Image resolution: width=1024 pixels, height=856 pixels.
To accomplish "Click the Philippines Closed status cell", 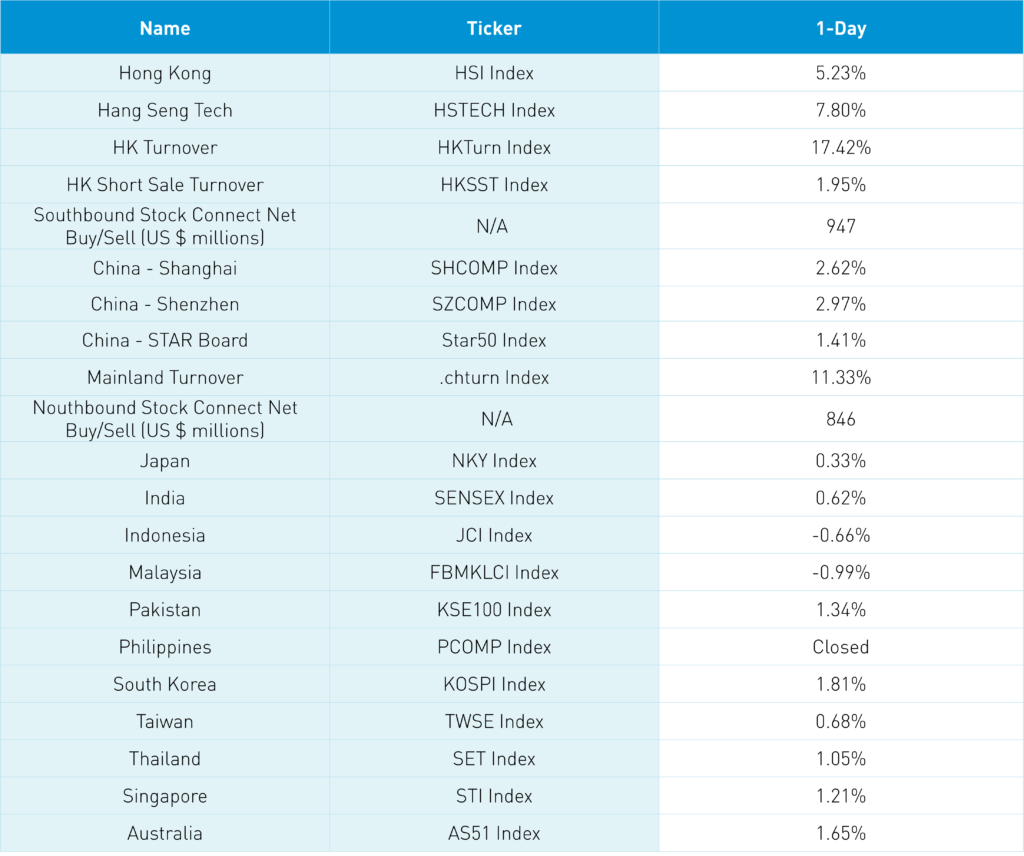I will tap(841, 647).
